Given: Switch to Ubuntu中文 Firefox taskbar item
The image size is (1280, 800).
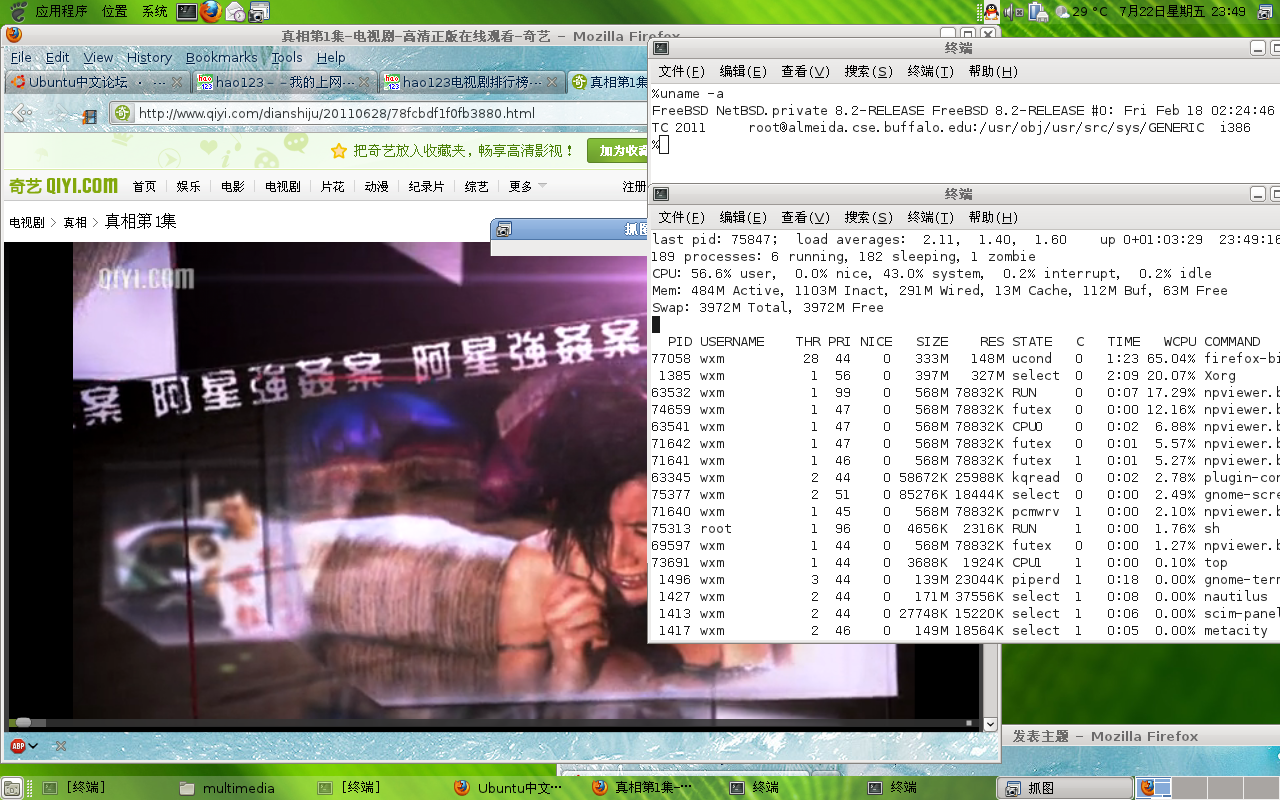Looking at the screenshot, I should [x=510, y=788].
